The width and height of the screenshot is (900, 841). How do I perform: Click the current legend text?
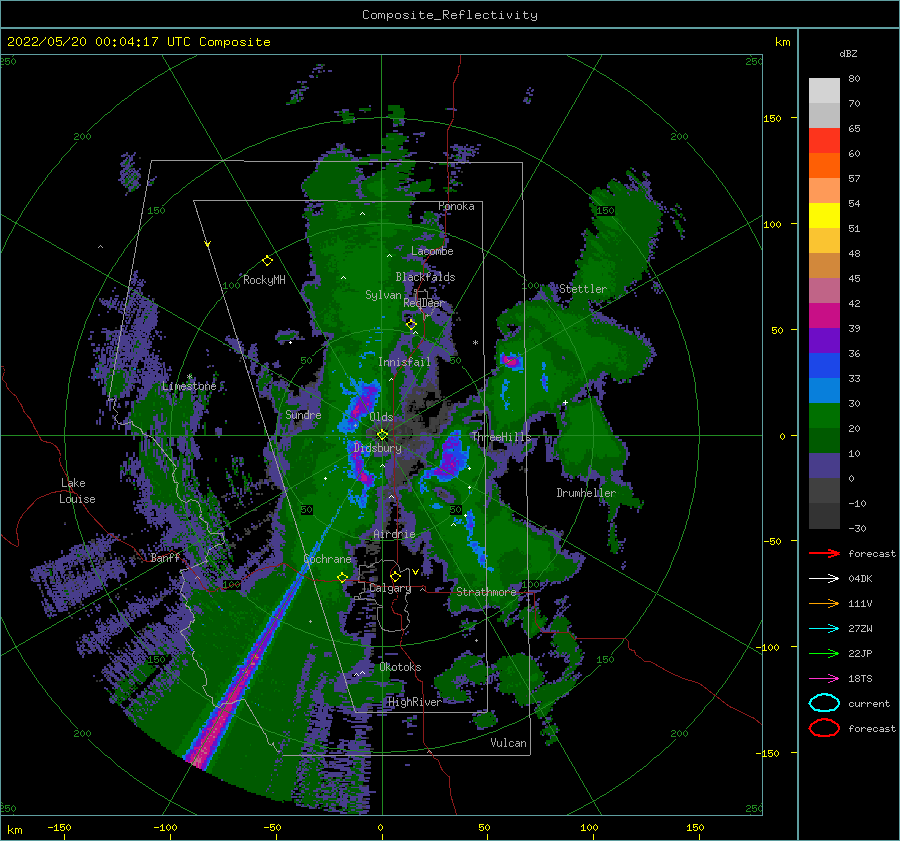click(x=869, y=703)
